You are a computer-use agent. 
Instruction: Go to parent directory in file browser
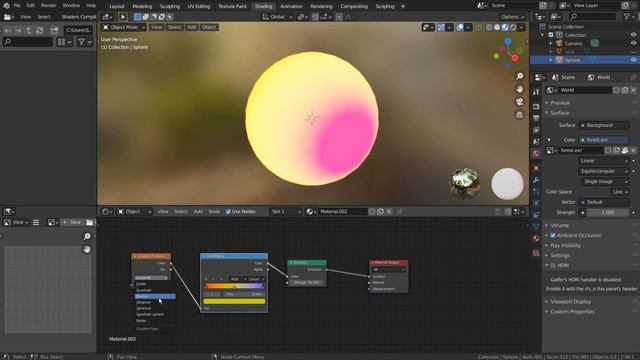click(29, 30)
